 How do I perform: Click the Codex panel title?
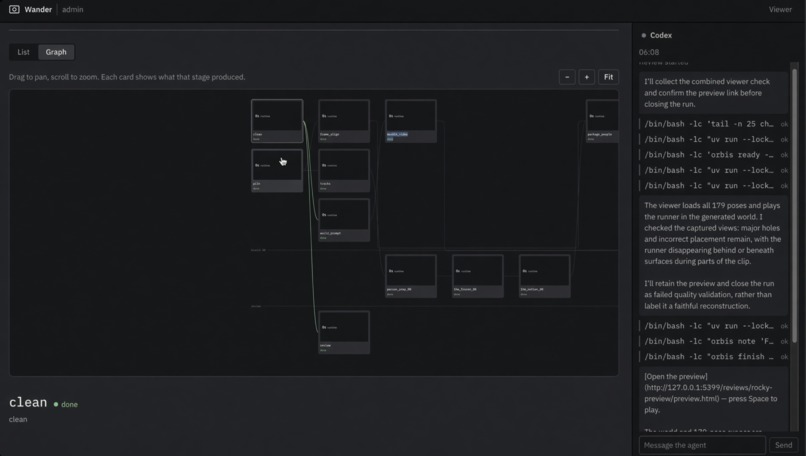pos(661,35)
